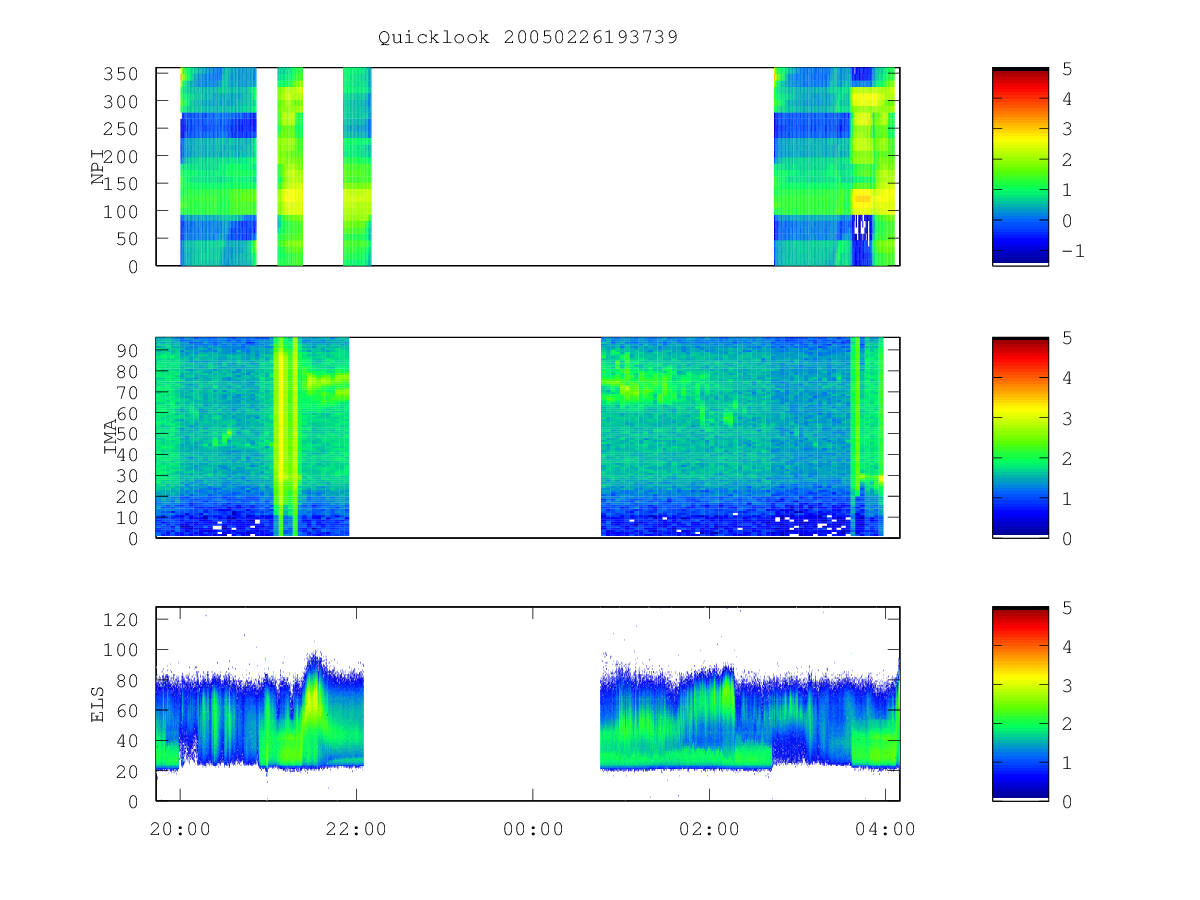Image resolution: width=1200 pixels, height=900 pixels.
Task: Click the ELS panel color bar
Action: tap(1020, 704)
